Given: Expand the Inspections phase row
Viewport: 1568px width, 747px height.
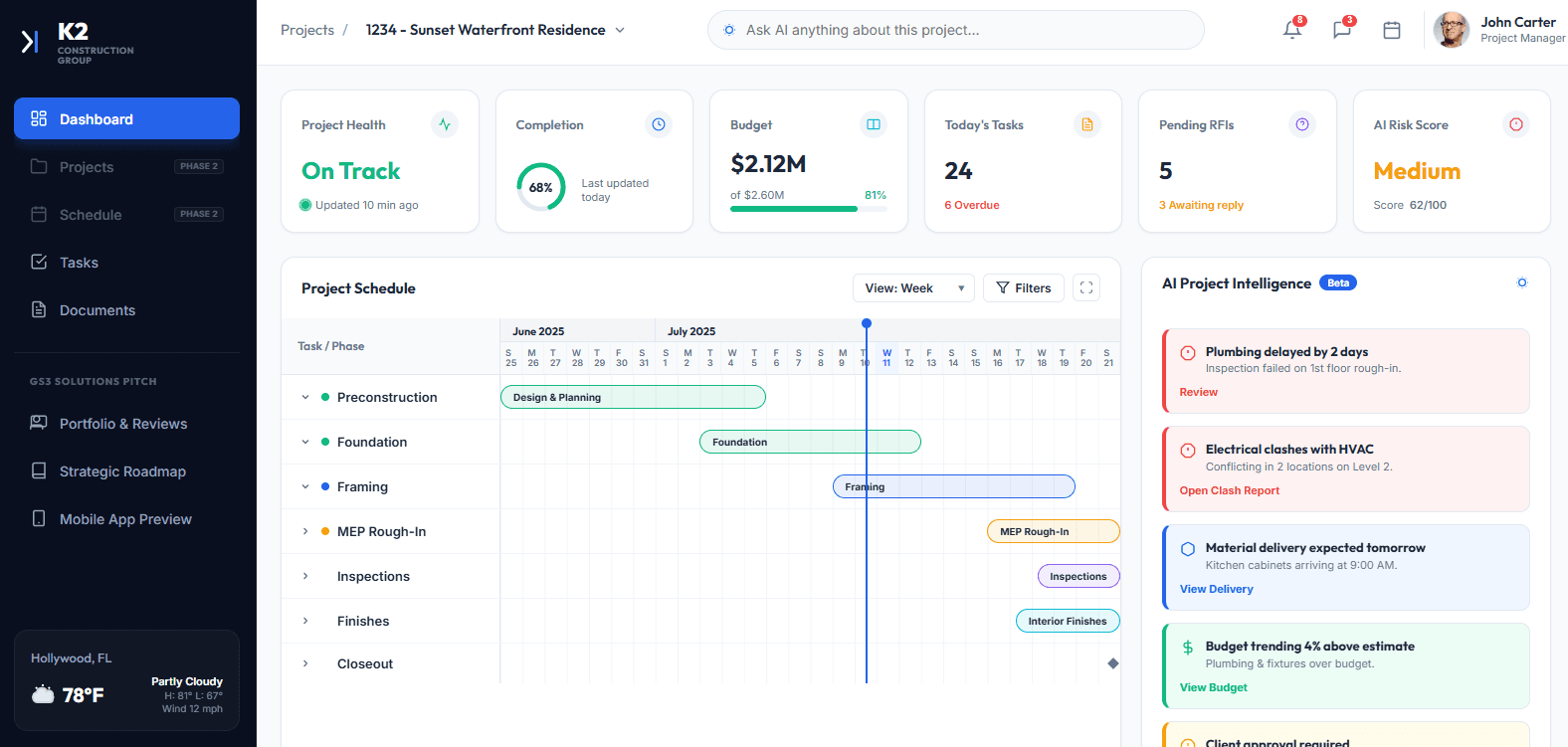Looking at the screenshot, I should pos(305,576).
